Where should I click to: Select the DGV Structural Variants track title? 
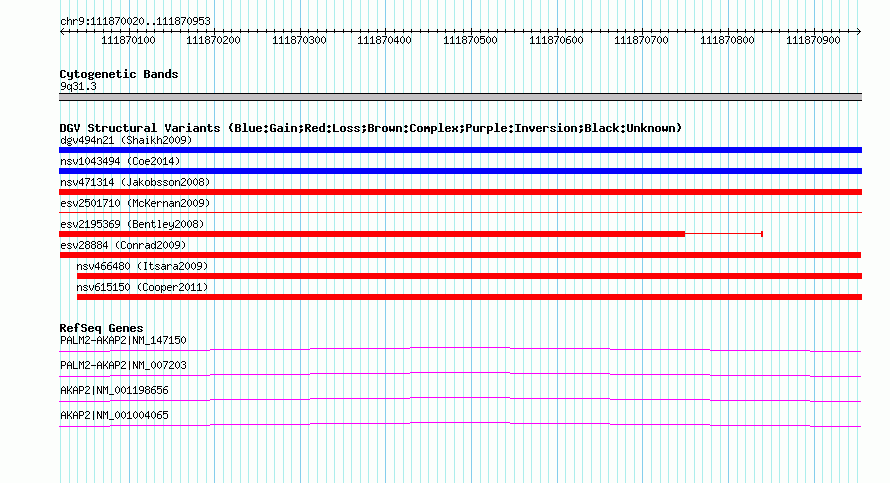370,128
